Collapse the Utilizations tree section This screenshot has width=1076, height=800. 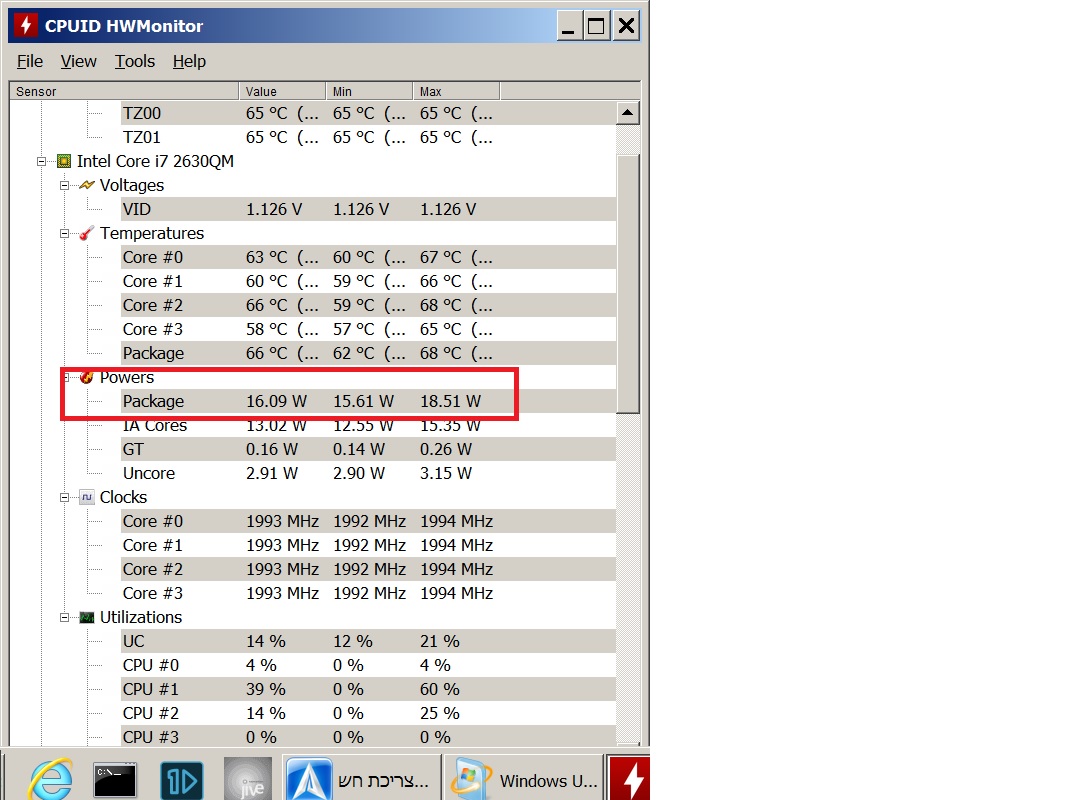click(x=65, y=617)
